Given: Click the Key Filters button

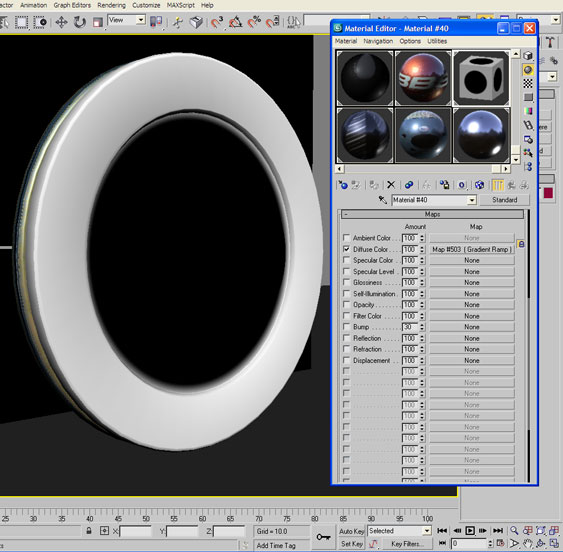Looking at the screenshot, I should point(407,544).
